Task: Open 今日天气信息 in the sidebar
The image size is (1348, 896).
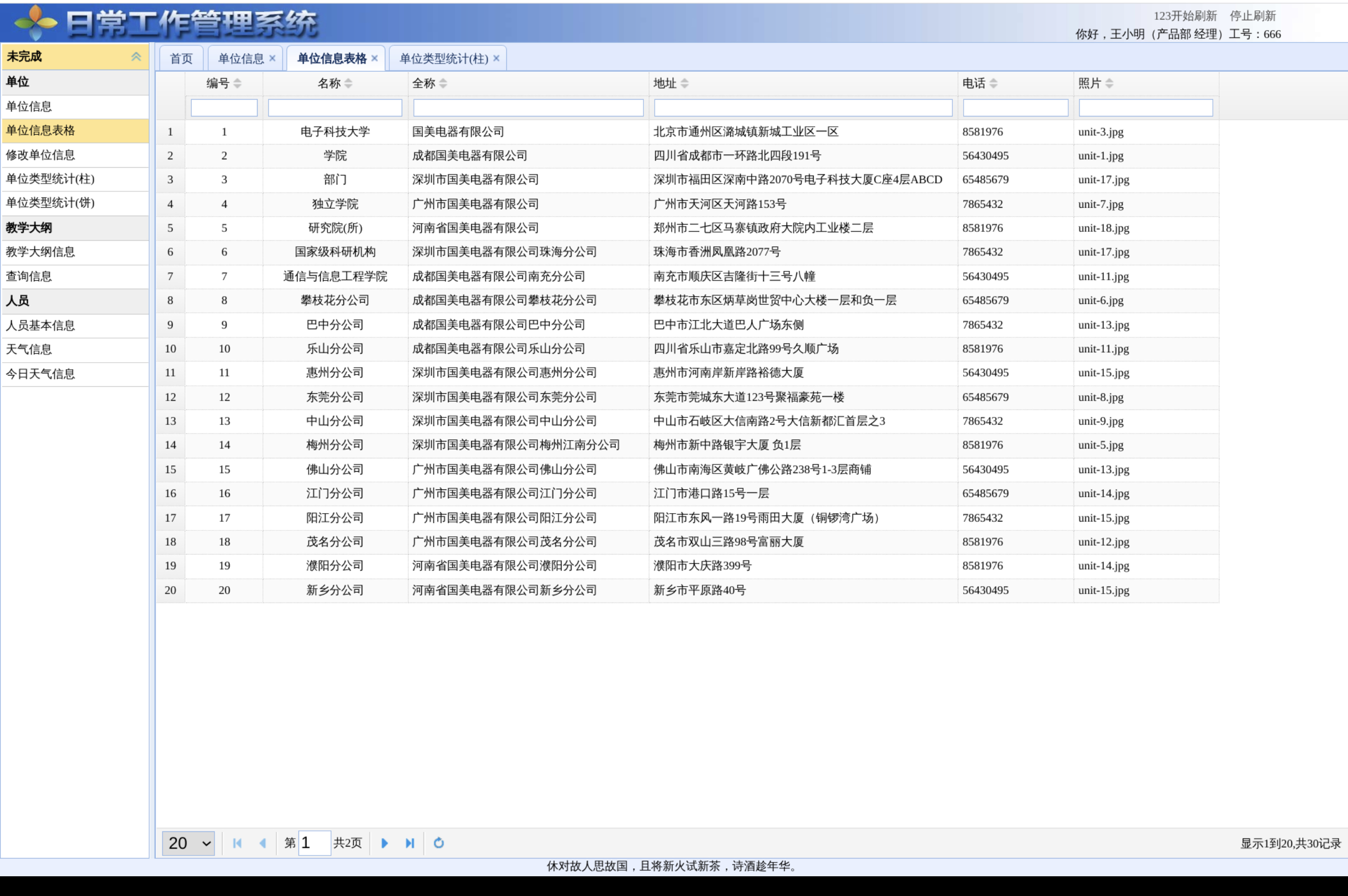Action: pos(75,375)
